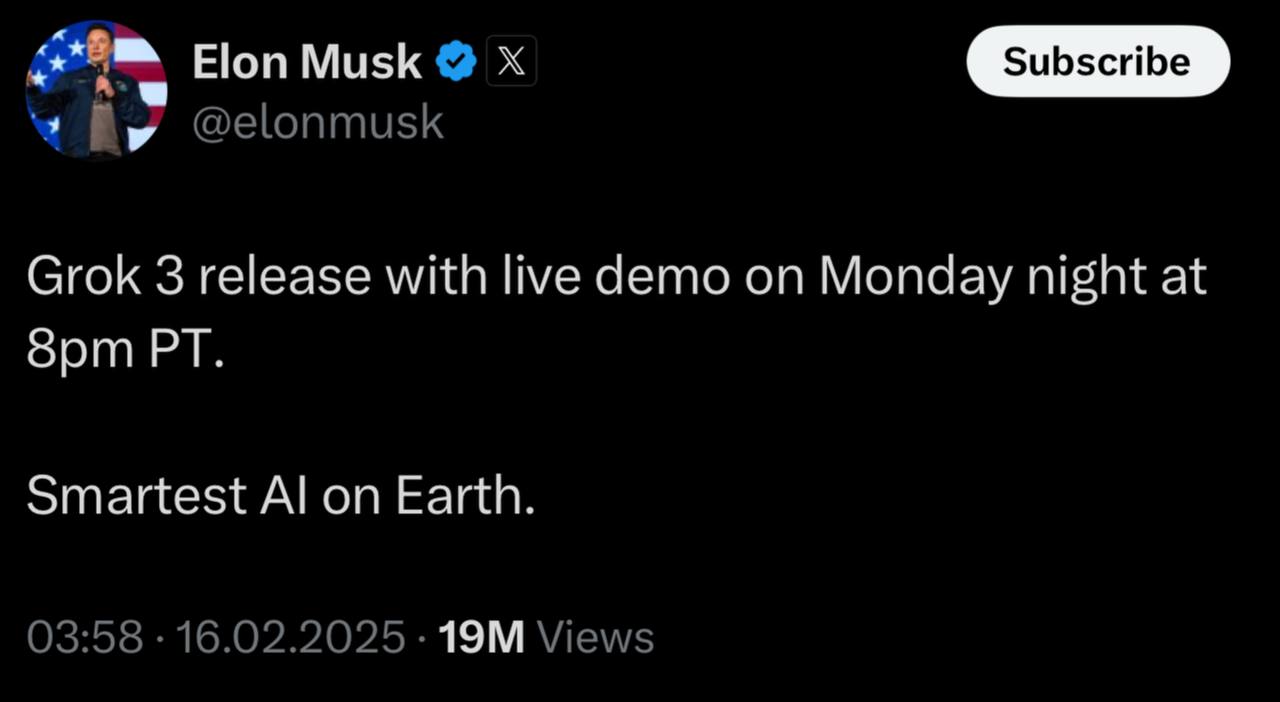Click the words 'Grok 3' in the tweet
The image size is (1280, 702).
[x=103, y=277]
